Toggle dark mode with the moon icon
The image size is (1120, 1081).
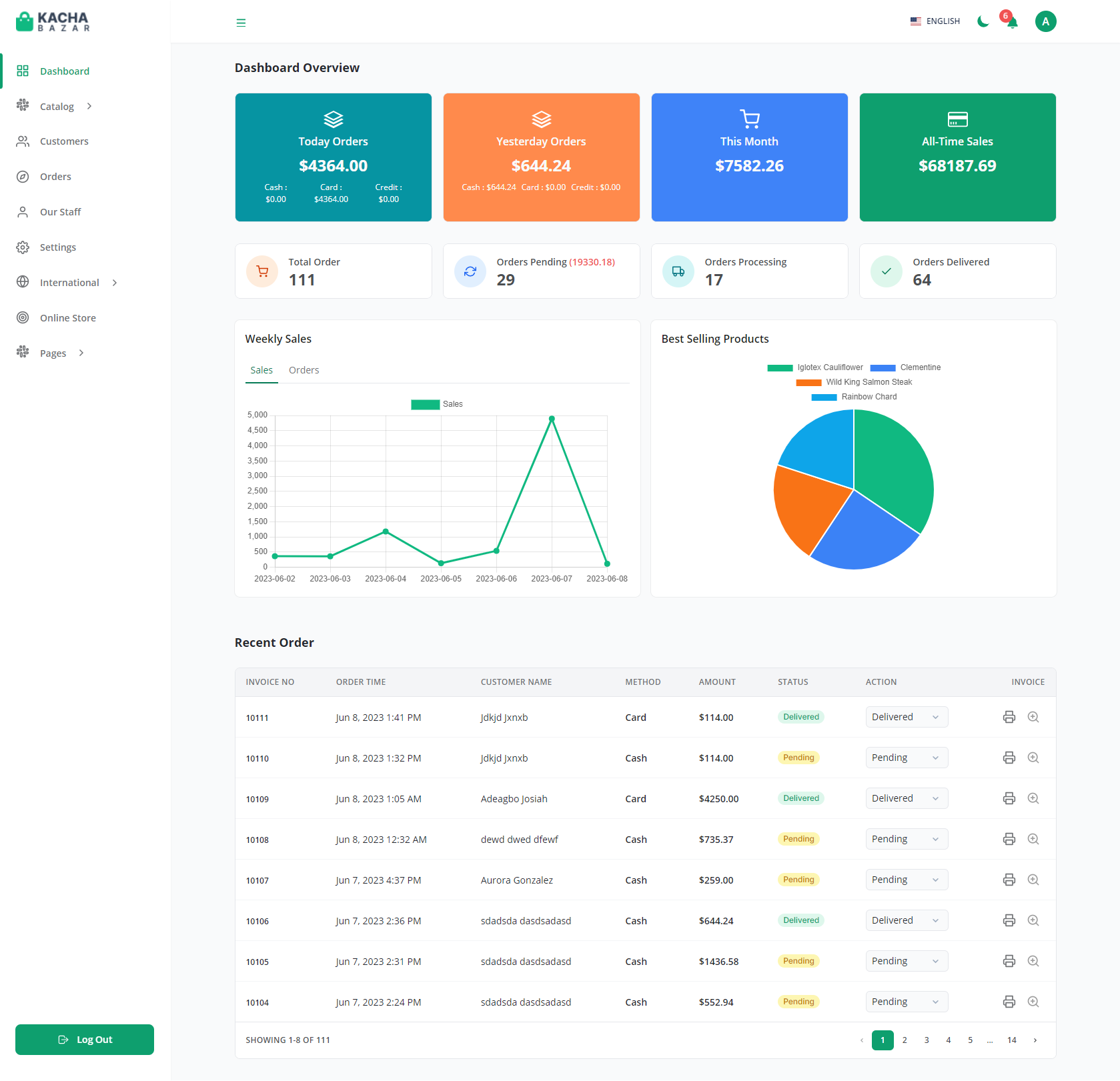click(982, 21)
